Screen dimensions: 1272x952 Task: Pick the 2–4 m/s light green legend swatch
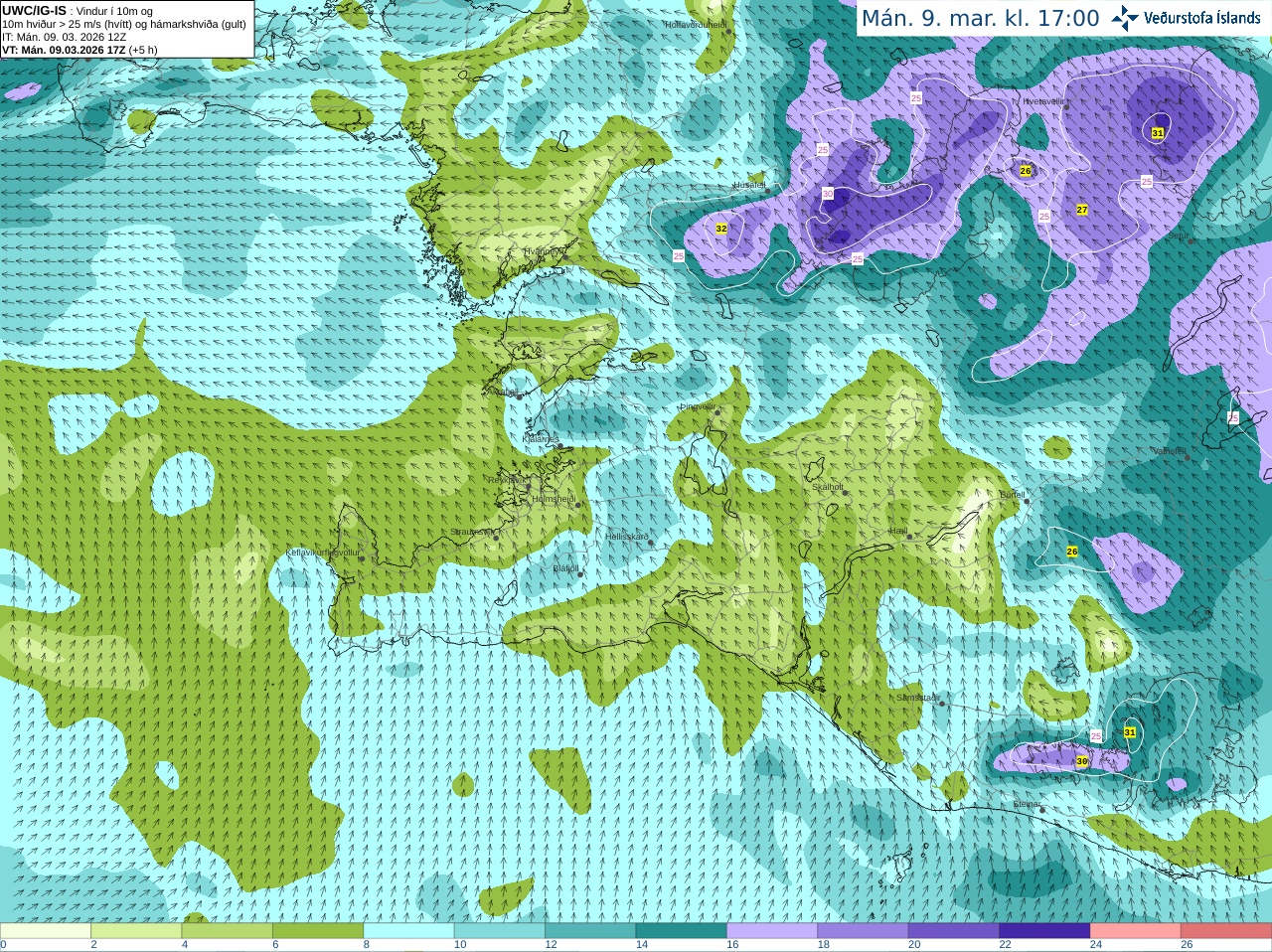pos(136,931)
